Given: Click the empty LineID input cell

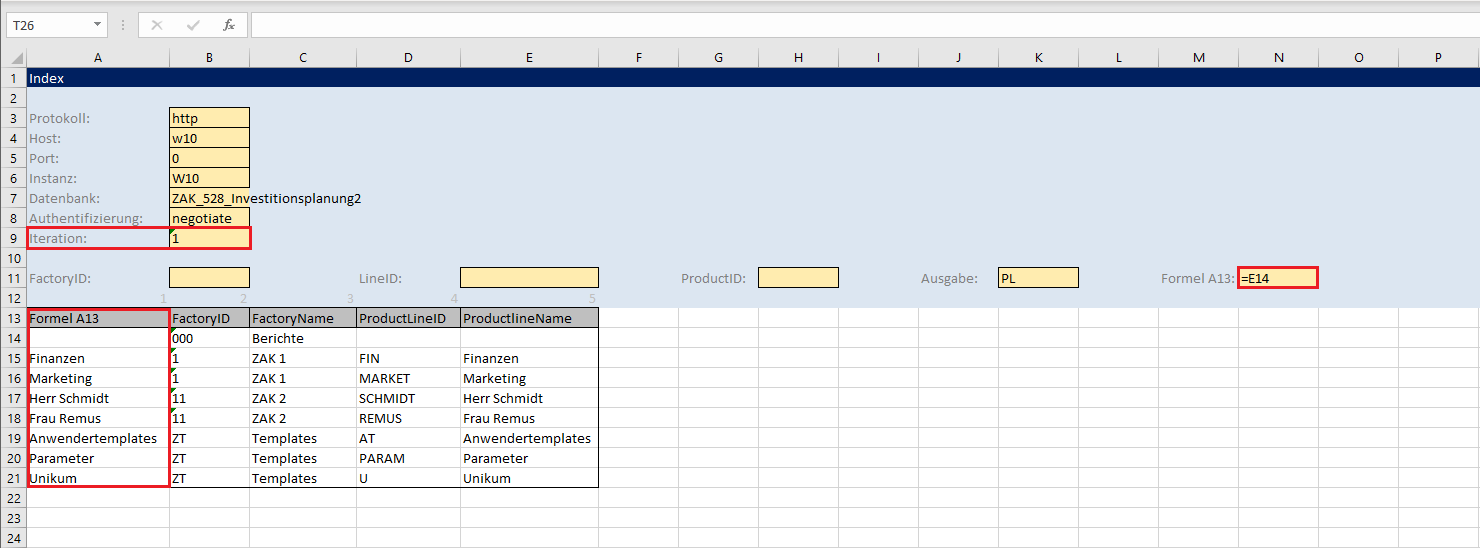Looking at the screenshot, I should point(529,278).
